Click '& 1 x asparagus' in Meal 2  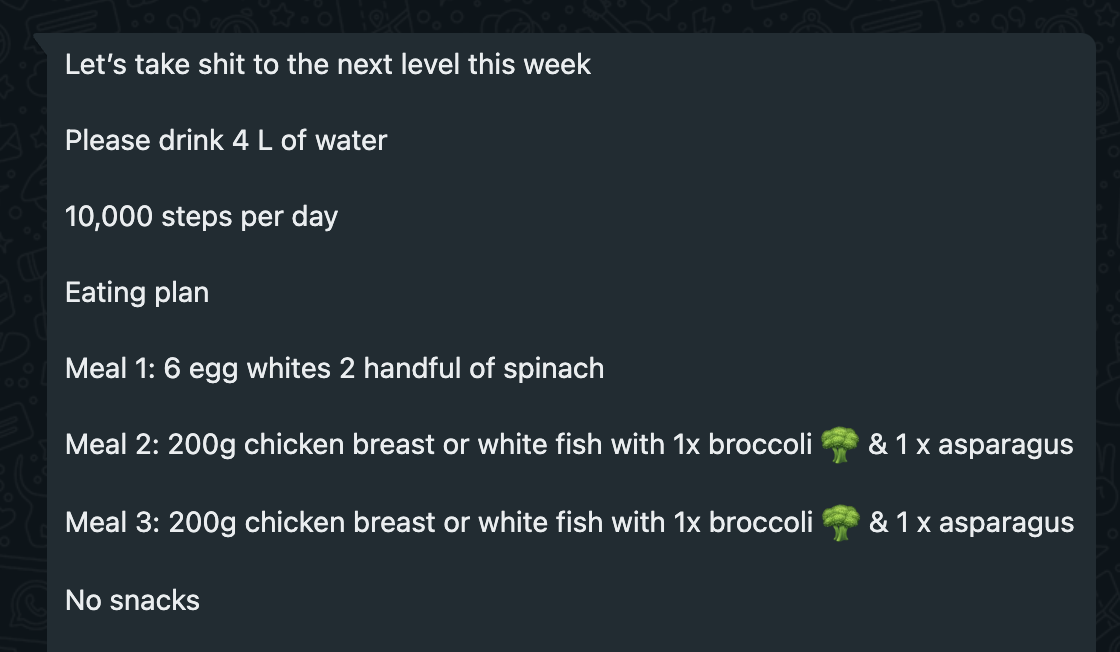971,445
